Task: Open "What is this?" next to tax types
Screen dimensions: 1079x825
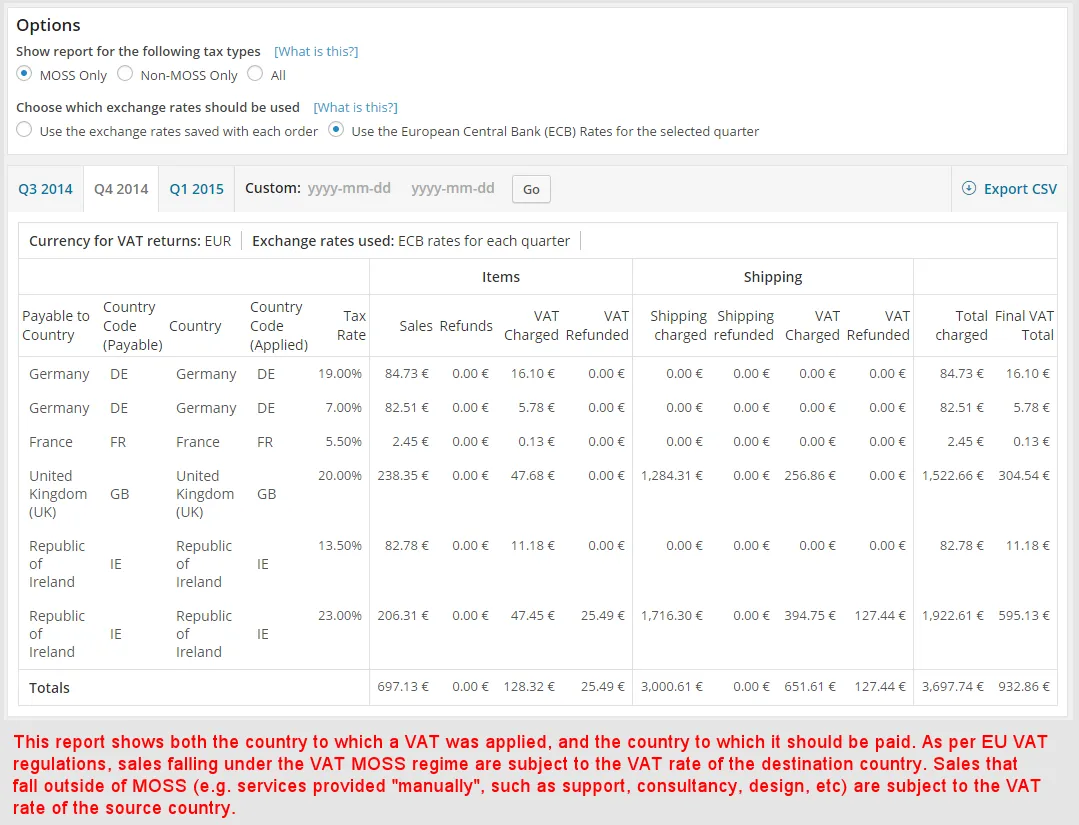Action: 316,50
